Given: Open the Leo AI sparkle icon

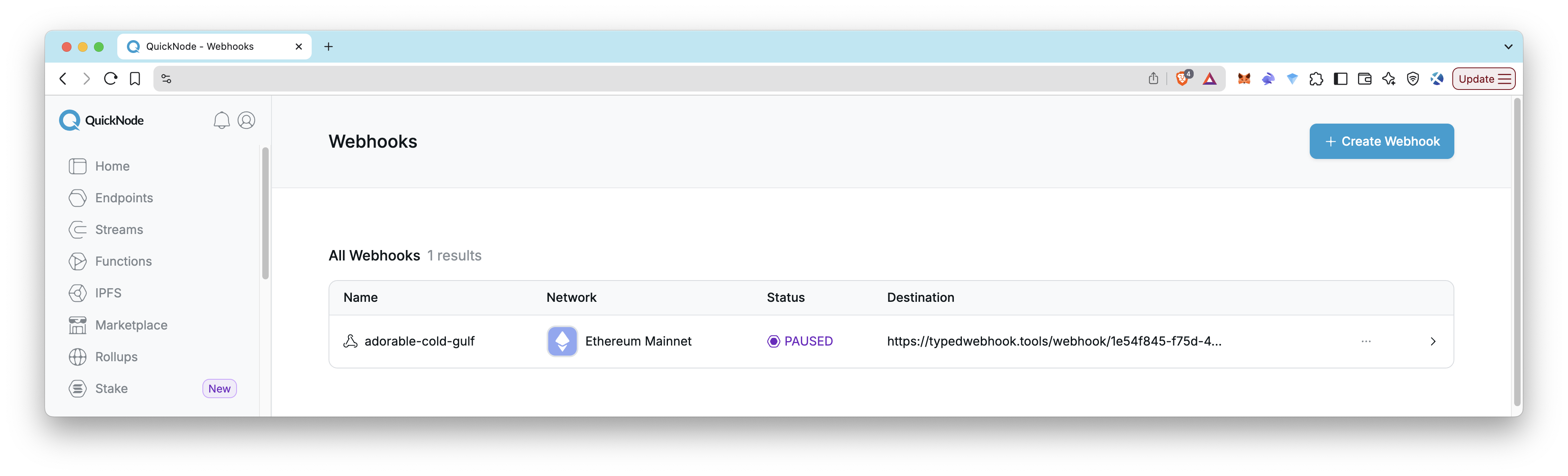Looking at the screenshot, I should pos(1388,78).
